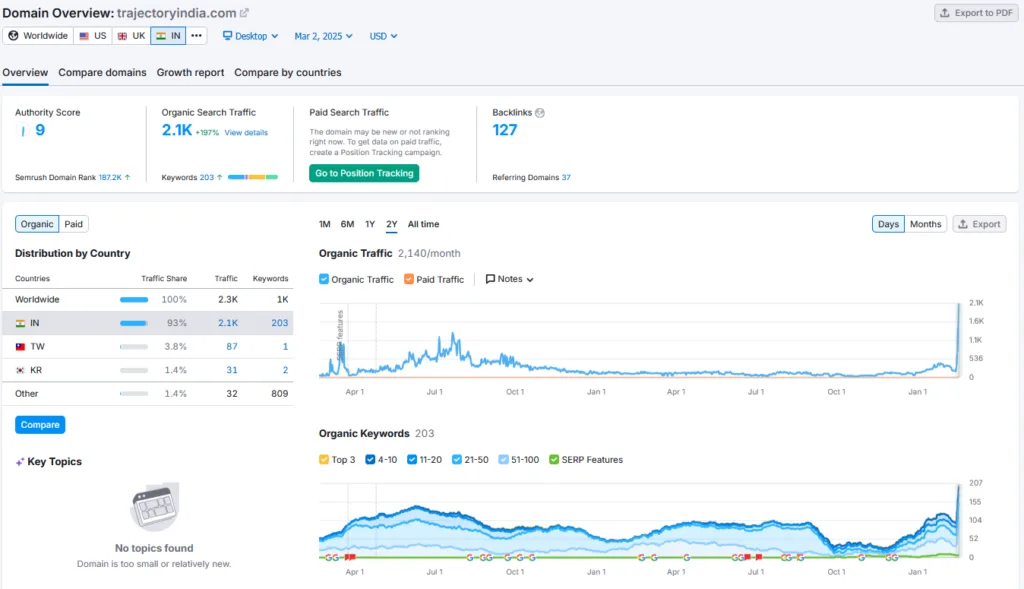Switch distribution view to Organic
This screenshot has height=589, width=1024.
[x=37, y=224]
